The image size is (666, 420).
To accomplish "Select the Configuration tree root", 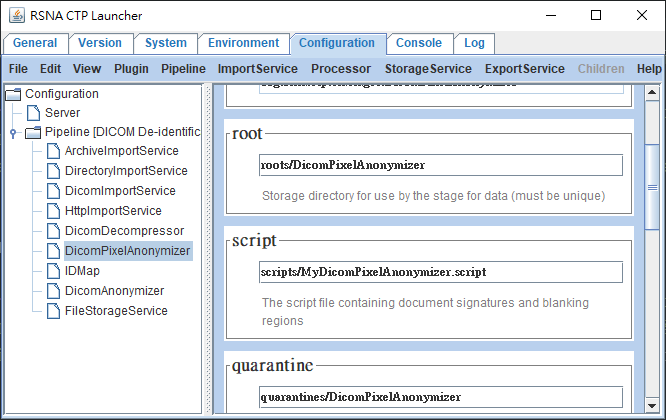I will [x=62, y=94].
